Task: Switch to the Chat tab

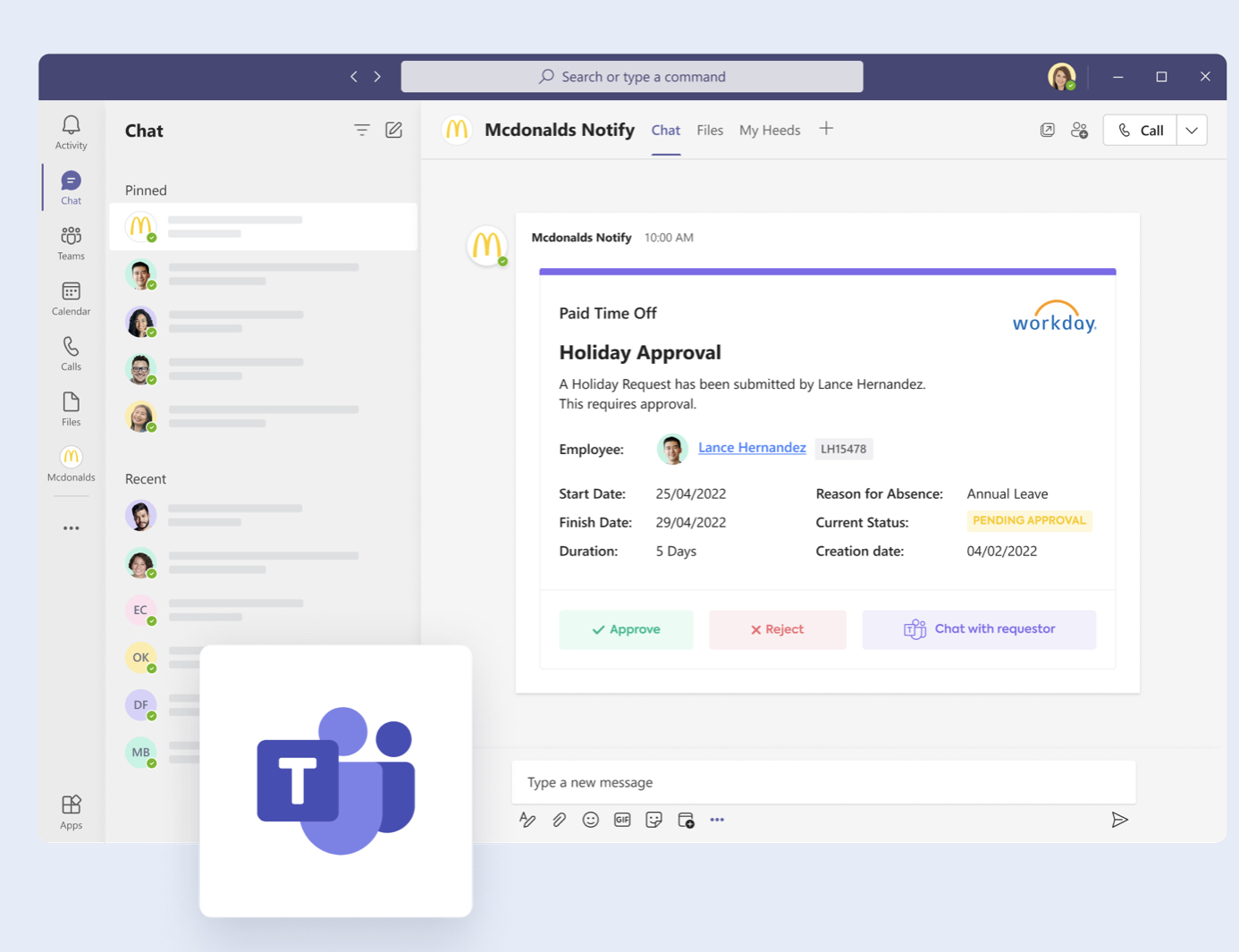Action: (x=666, y=131)
